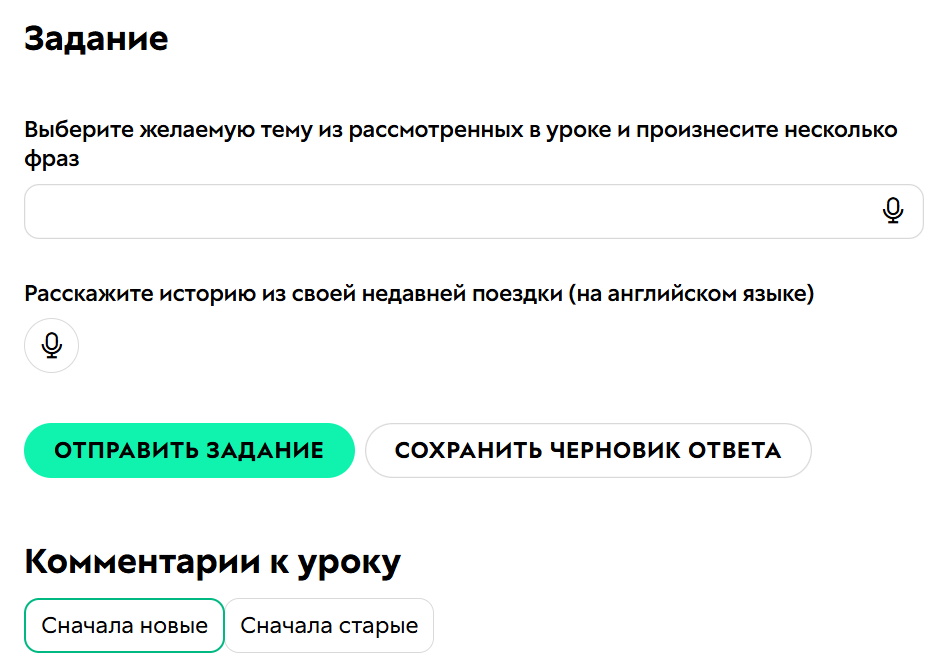The height and width of the screenshot is (667, 952).
Task: Click the round microphone button below the second task
Action: pos(50,345)
